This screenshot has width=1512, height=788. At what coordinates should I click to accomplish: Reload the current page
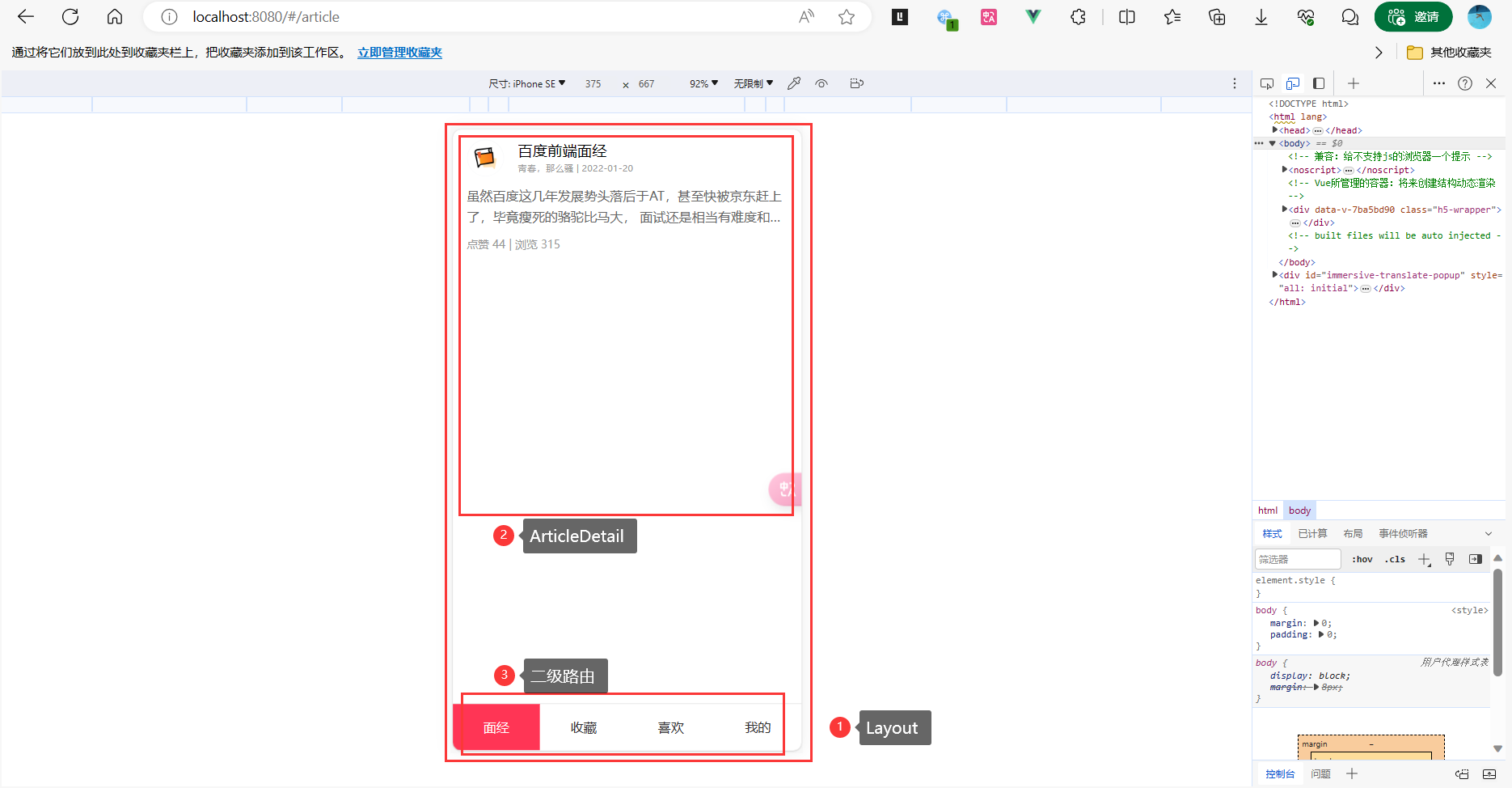tap(70, 17)
